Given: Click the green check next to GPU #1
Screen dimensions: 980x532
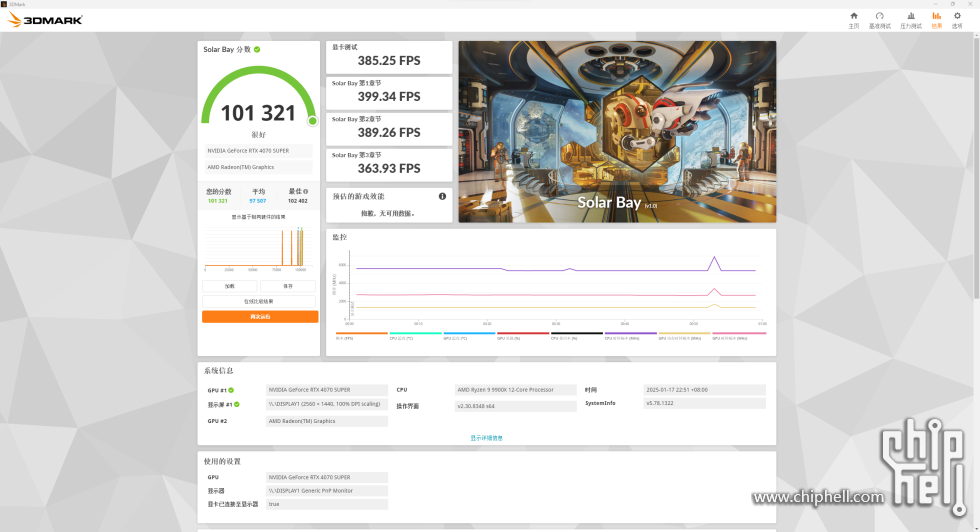Looking at the screenshot, I should (x=231, y=390).
